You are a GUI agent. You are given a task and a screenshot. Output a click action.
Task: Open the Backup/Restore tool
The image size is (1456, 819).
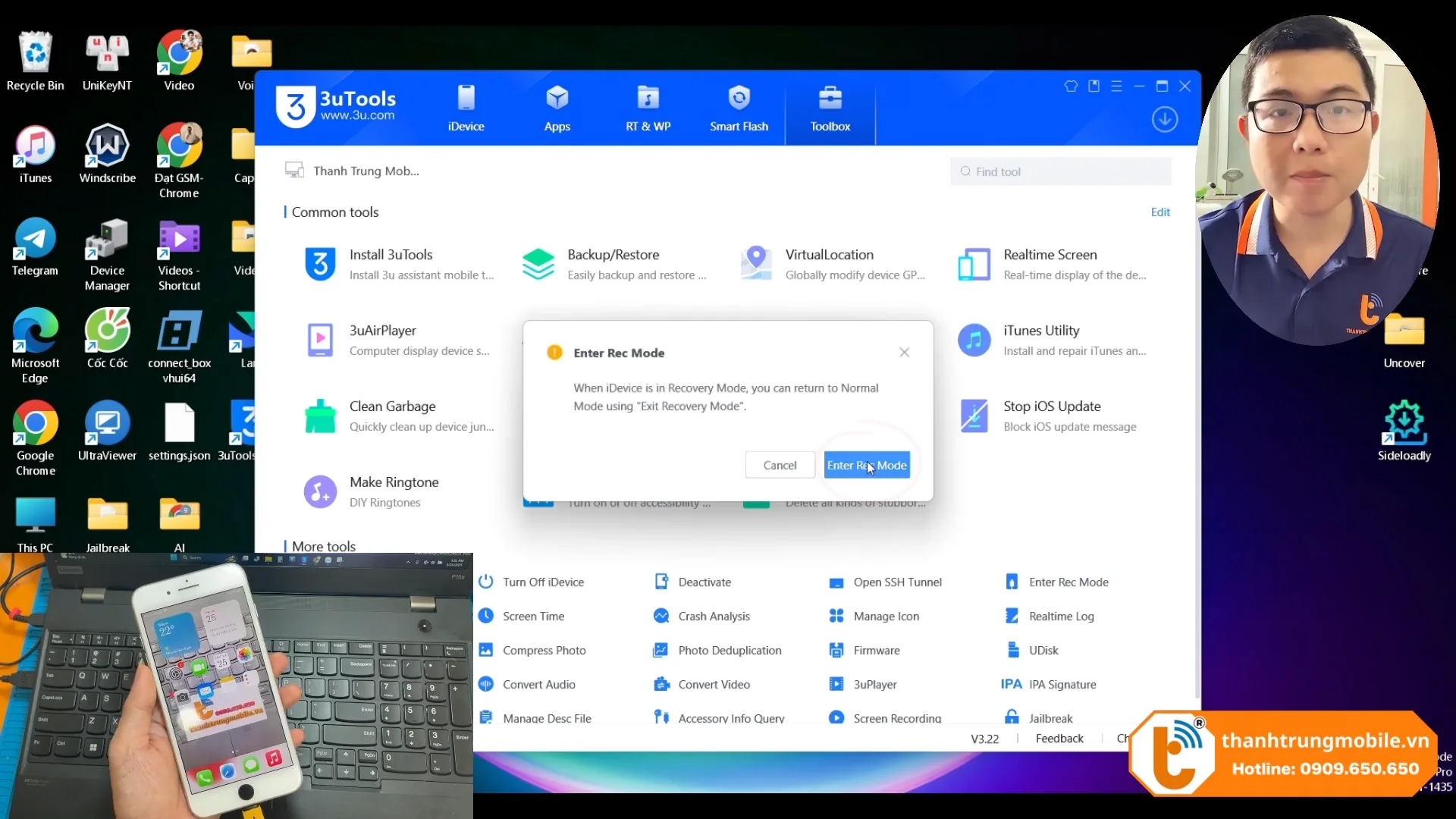[x=613, y=264]
